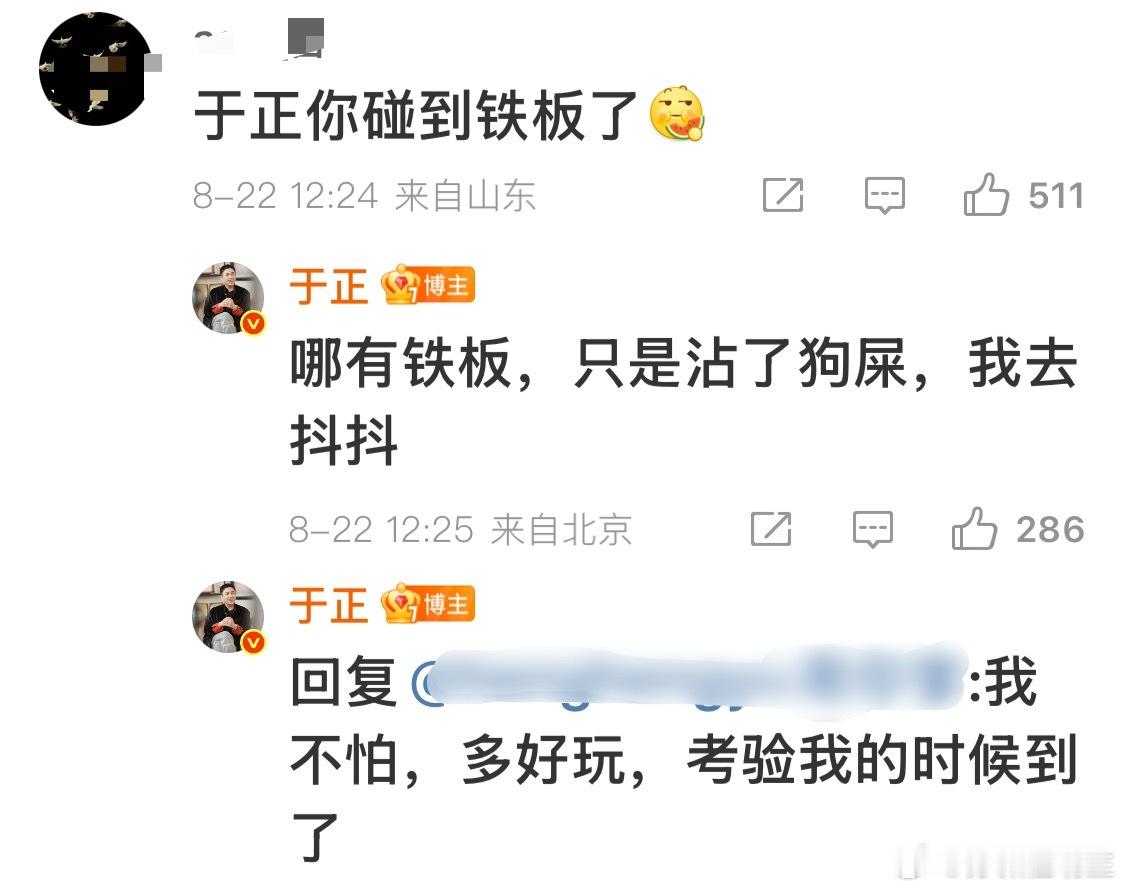Tap the 博主 badge beside first 于正 name
The width and height of the screenshot is (1125, 890).
pyautogui.click(x=446, y=285)
